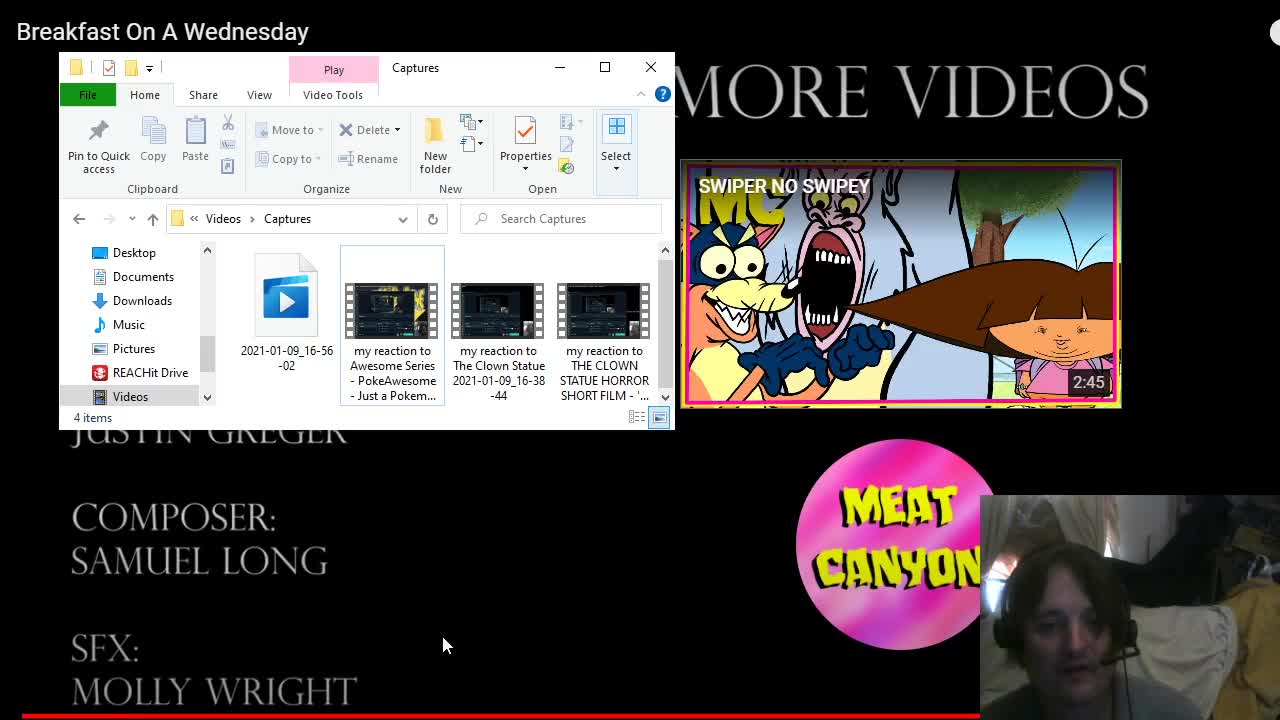Select the 2021-01-09_16-56-02 video file
The width and height of the screenshot is (1280, 720).
(286, 313)
